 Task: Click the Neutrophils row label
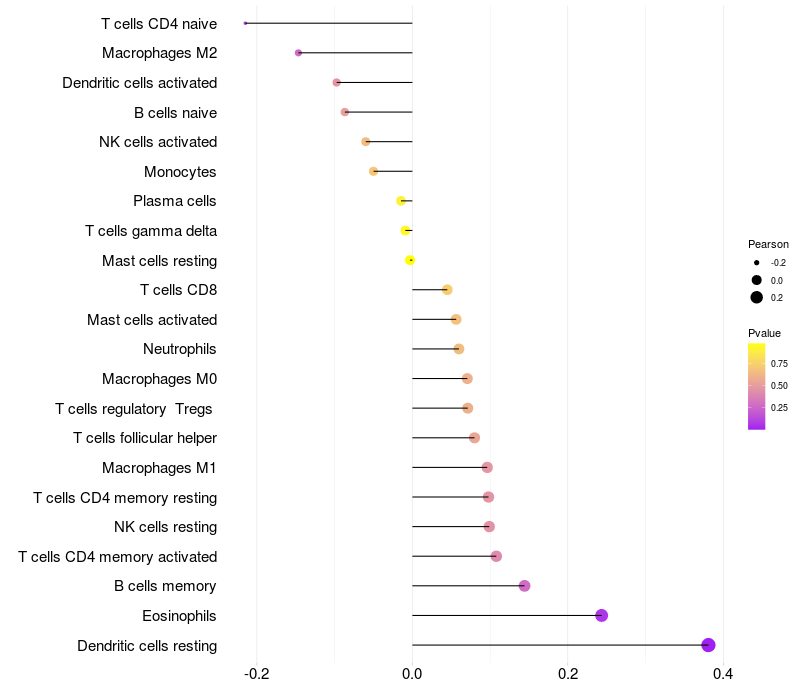[180, 349]
